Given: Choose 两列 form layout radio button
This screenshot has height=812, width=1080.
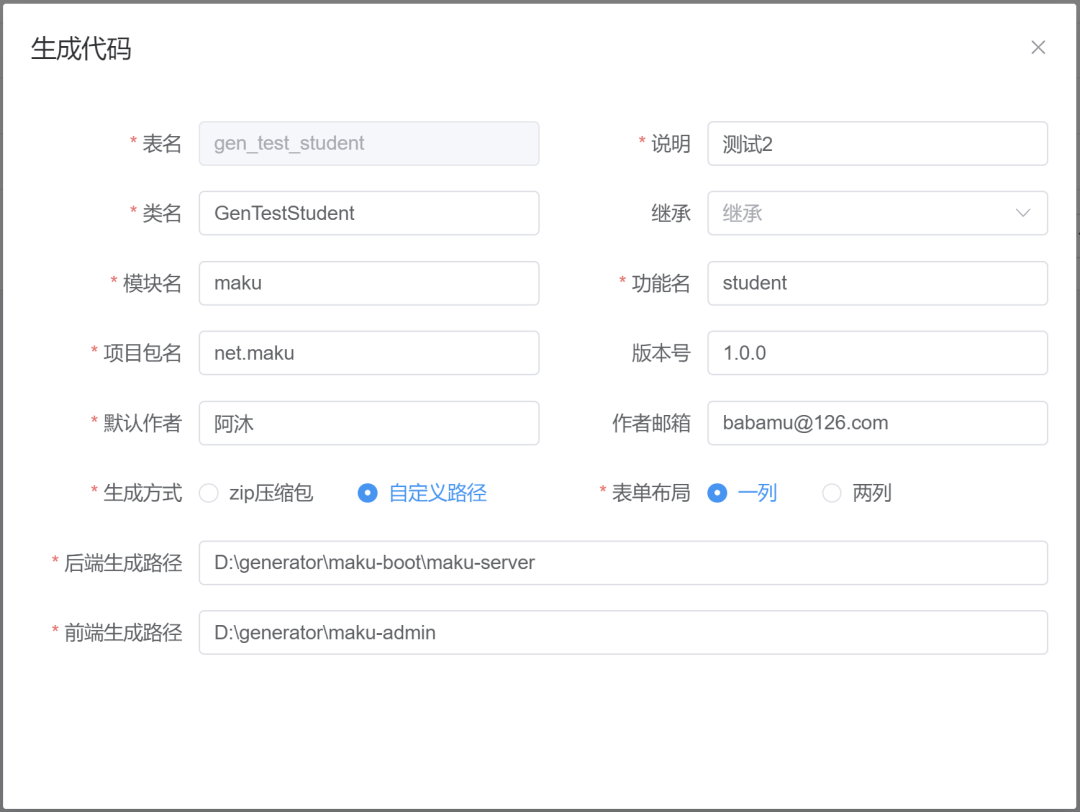Looking at the screenshot, I should (832, 493).
